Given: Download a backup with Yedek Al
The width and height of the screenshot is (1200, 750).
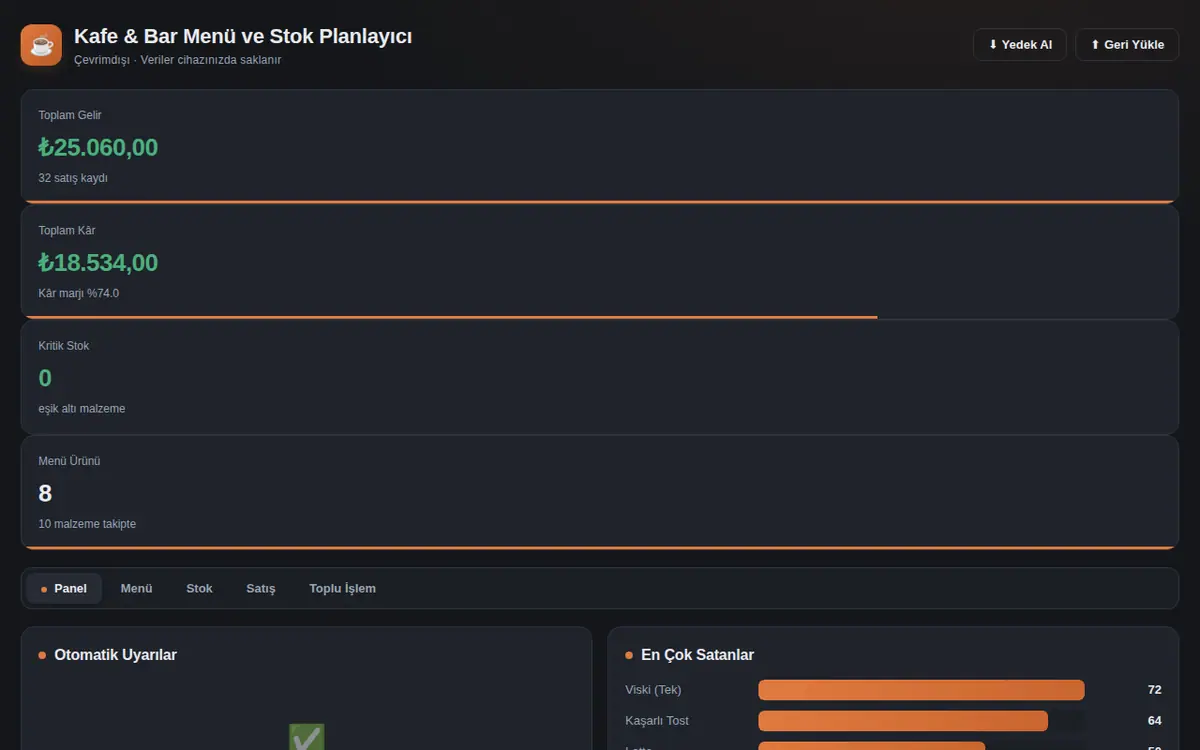Looking at the screenshot, I should click(1020, 45).
